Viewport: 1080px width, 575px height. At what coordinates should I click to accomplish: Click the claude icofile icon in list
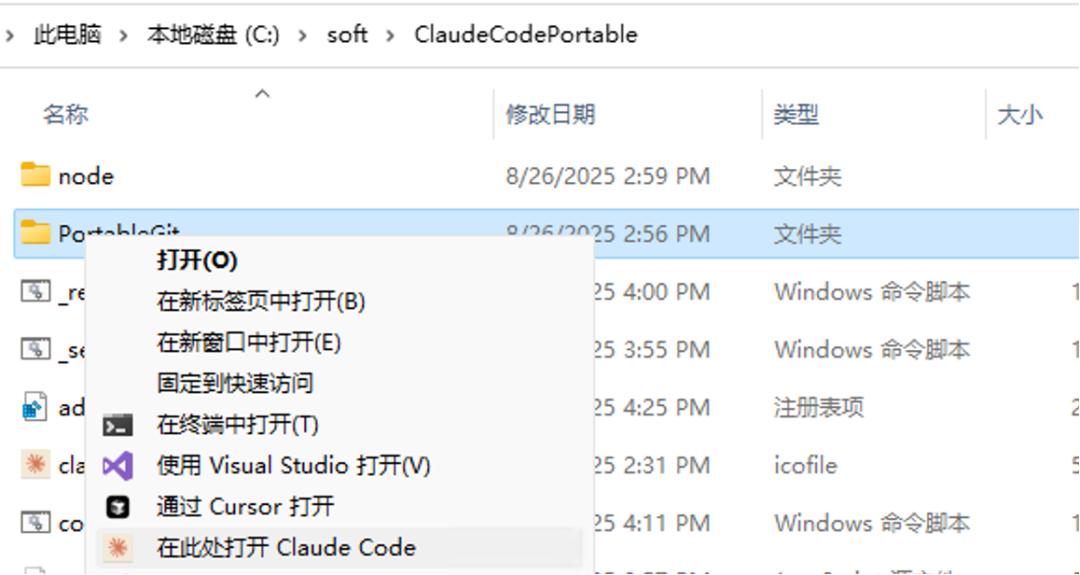coord(36,464)
